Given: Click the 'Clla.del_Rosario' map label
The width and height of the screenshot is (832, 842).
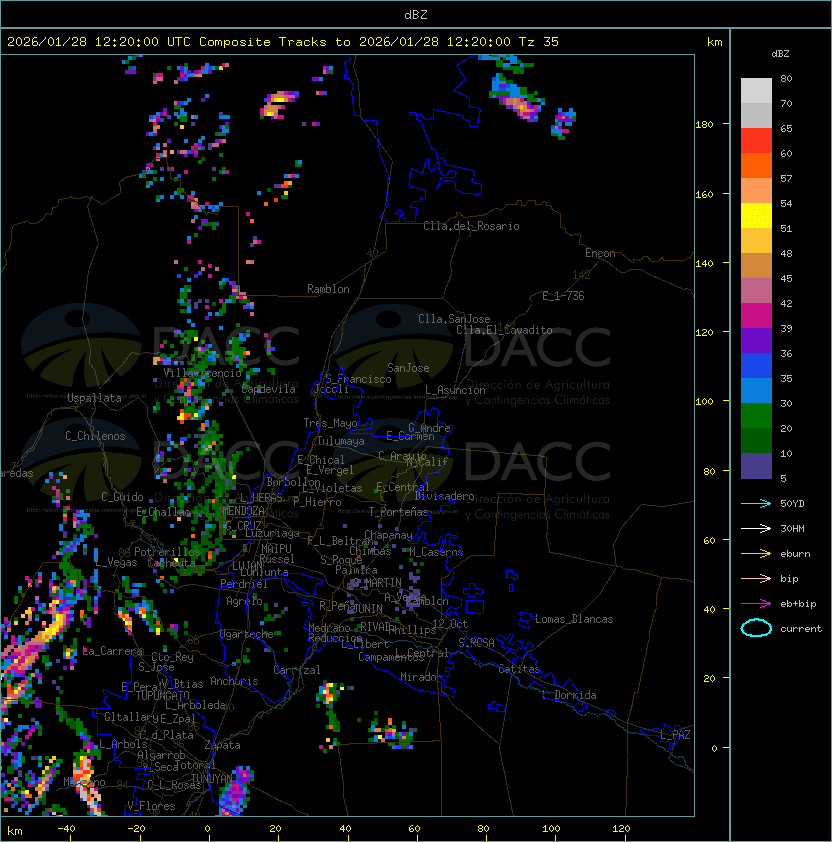Looking at the screenshot, I should 471,226.
